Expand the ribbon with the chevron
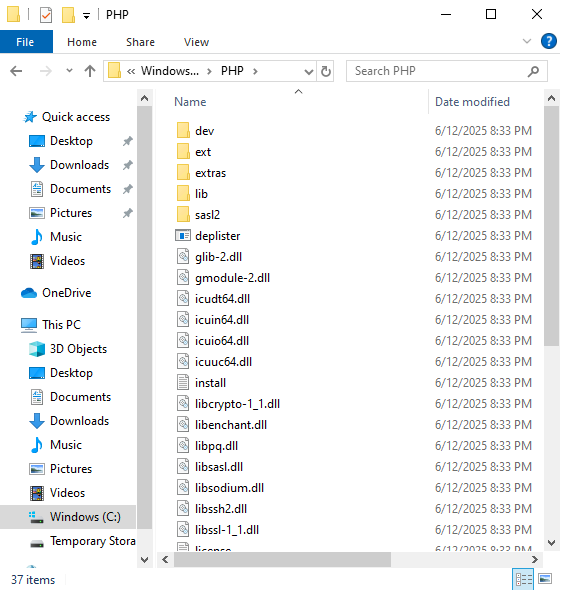The height and width of the screenshot is (590, 561). coord(527,41)
